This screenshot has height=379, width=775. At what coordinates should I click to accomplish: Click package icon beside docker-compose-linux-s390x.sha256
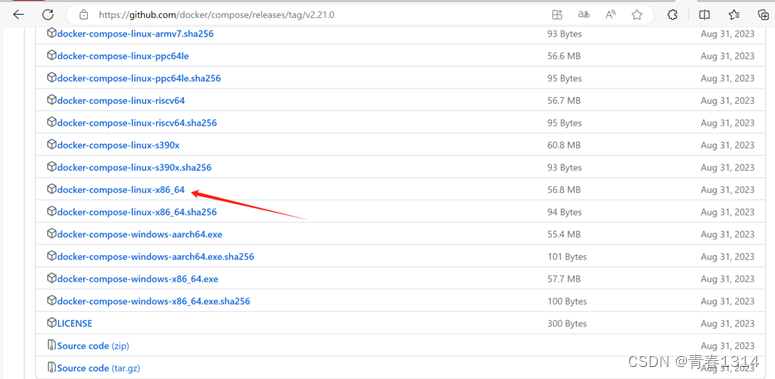click(x=51, y=167)
